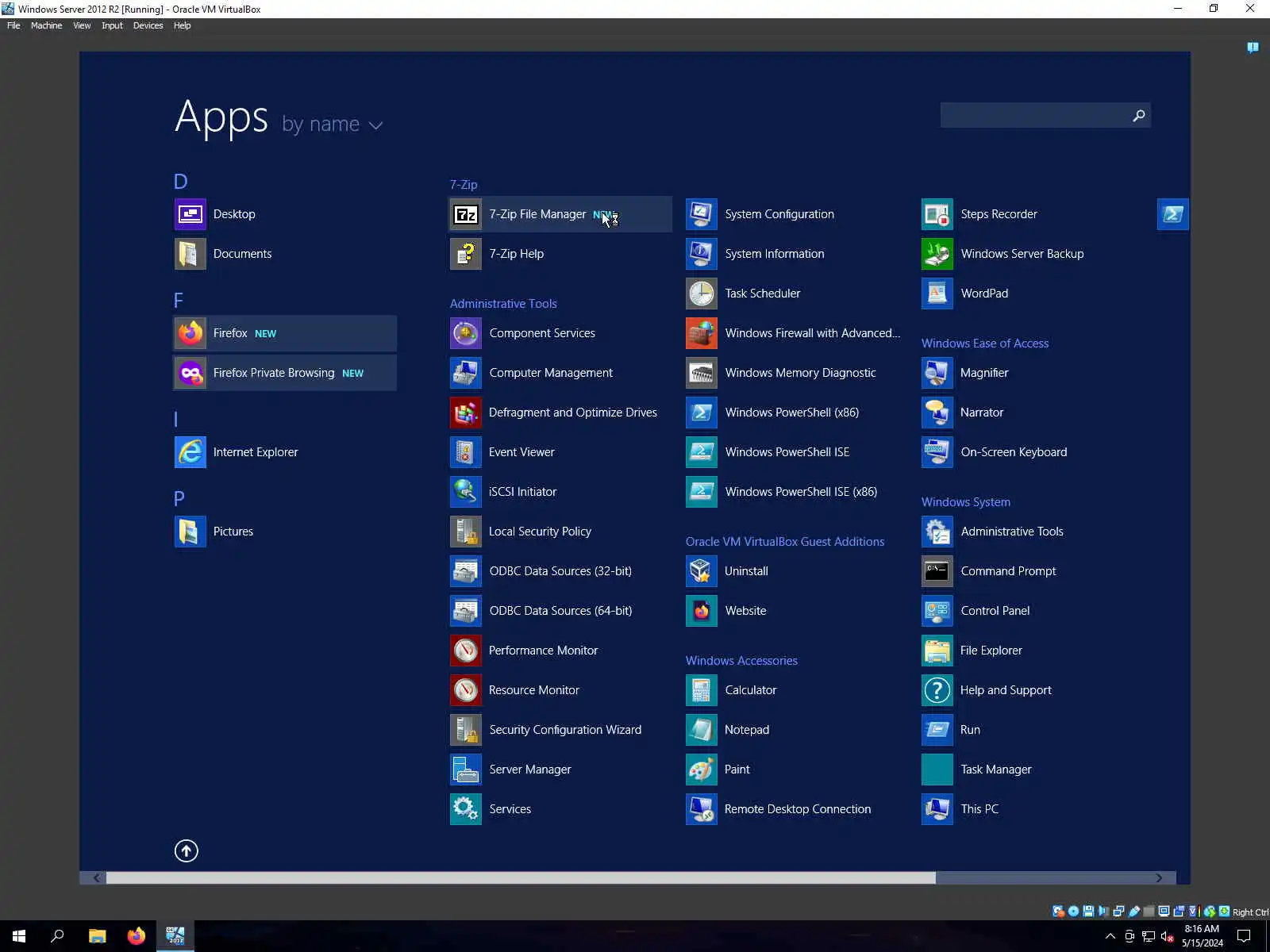This screenshot has width=1270, height=952.
Task: Click the Windows System group heading
Action: click(x=966, y=502)
